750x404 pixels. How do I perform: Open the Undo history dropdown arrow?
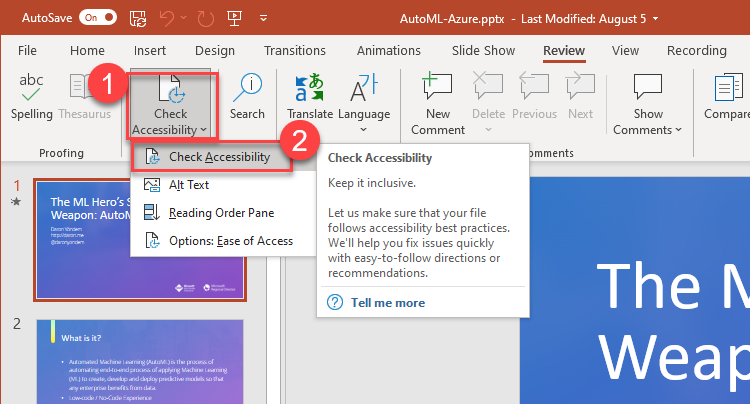[x=183, y=18]
